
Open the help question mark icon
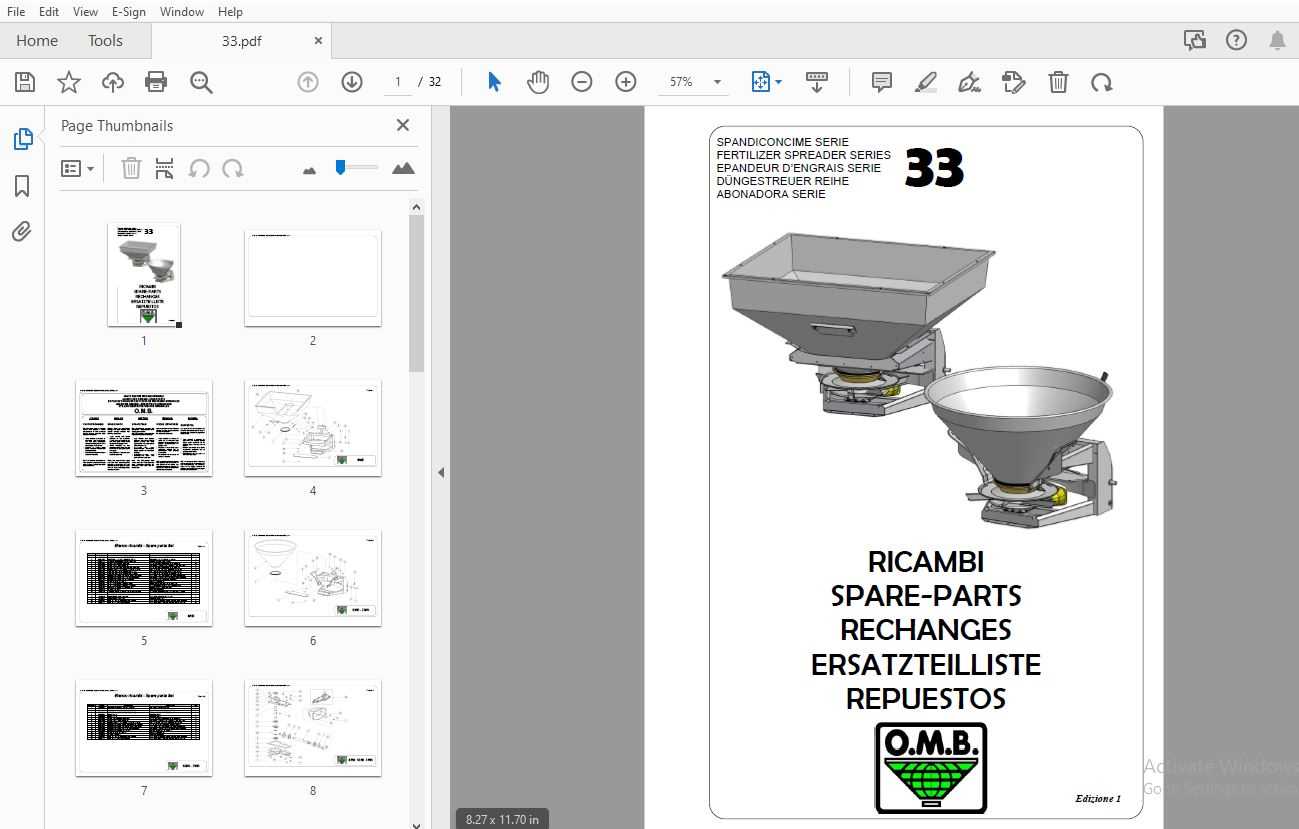(1237, 41)
